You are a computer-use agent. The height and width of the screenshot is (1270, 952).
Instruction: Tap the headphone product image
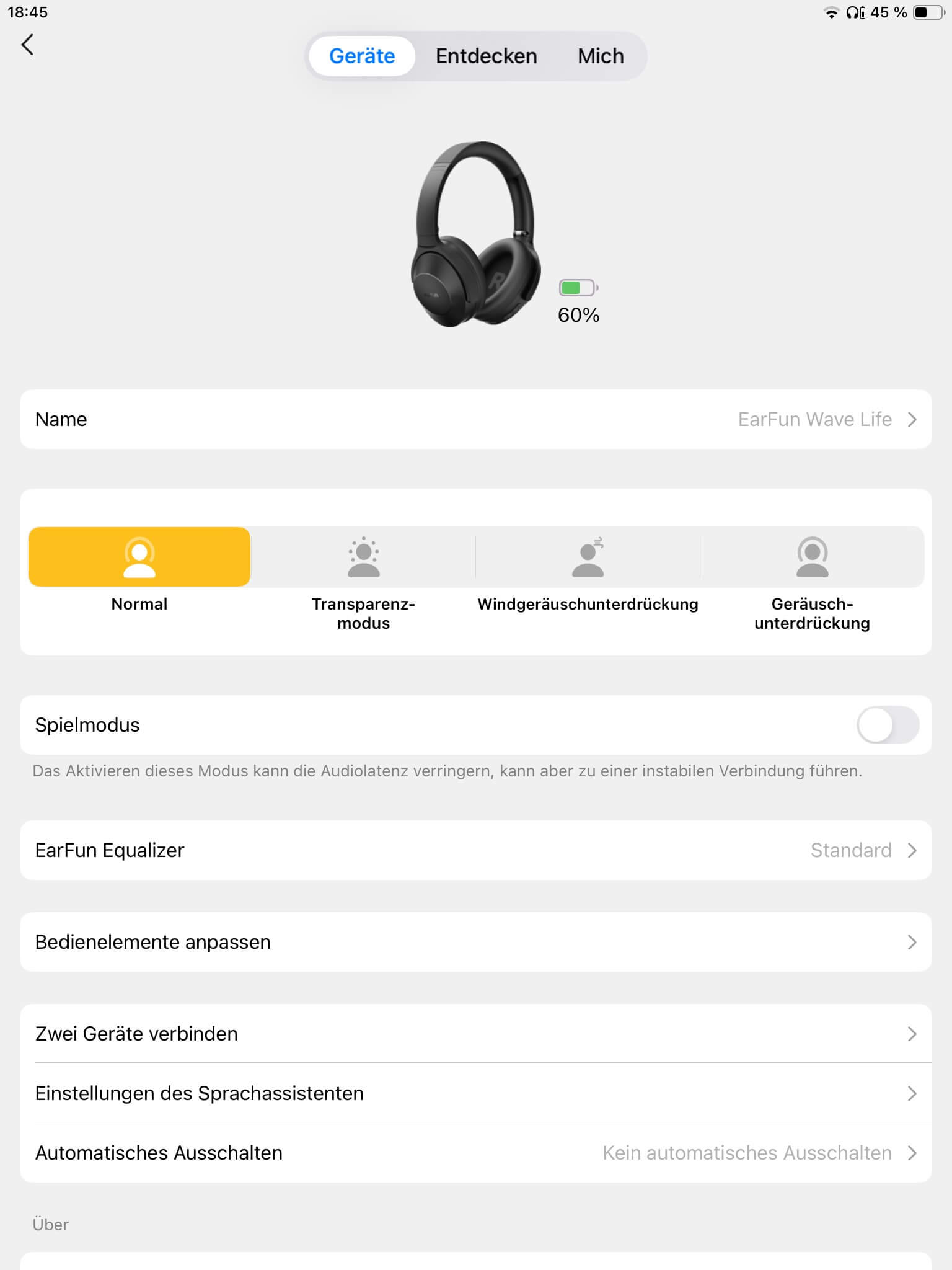475,234
